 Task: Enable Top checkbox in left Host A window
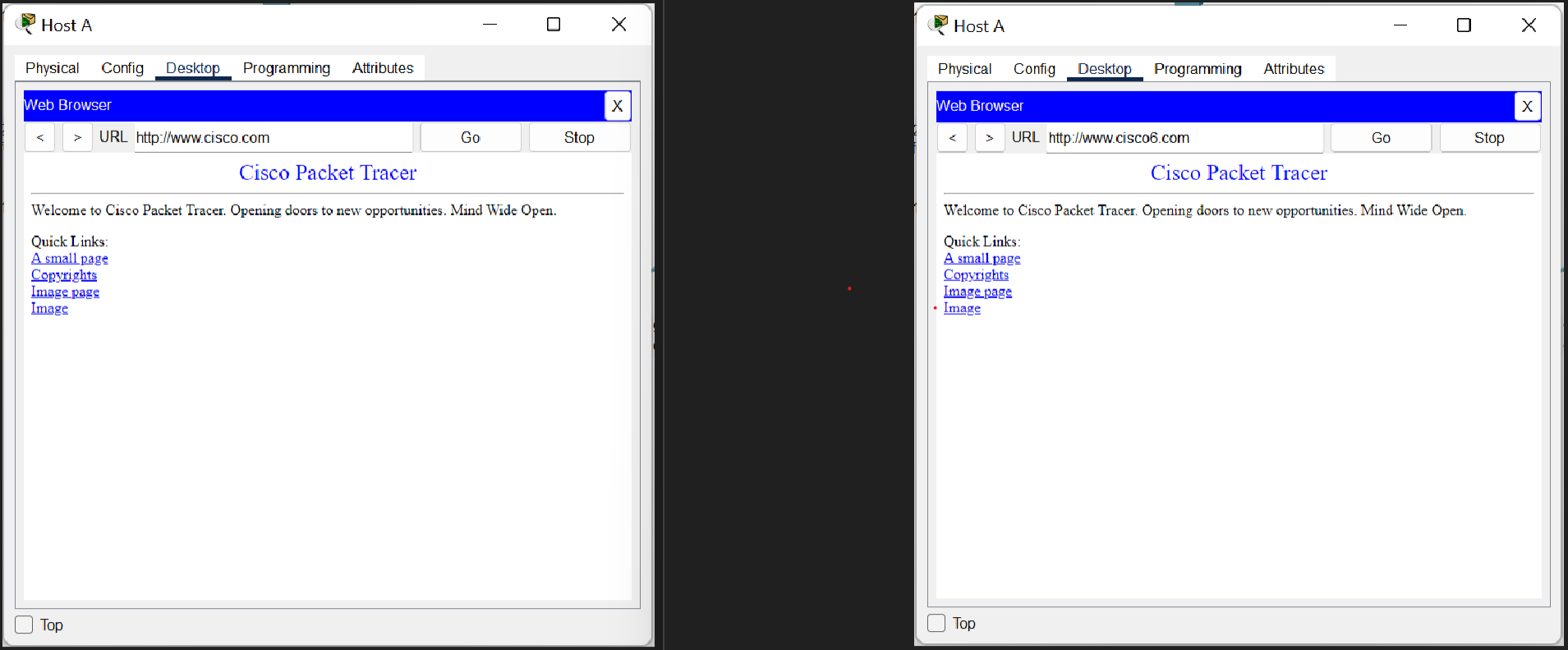(x=25, y=625)
